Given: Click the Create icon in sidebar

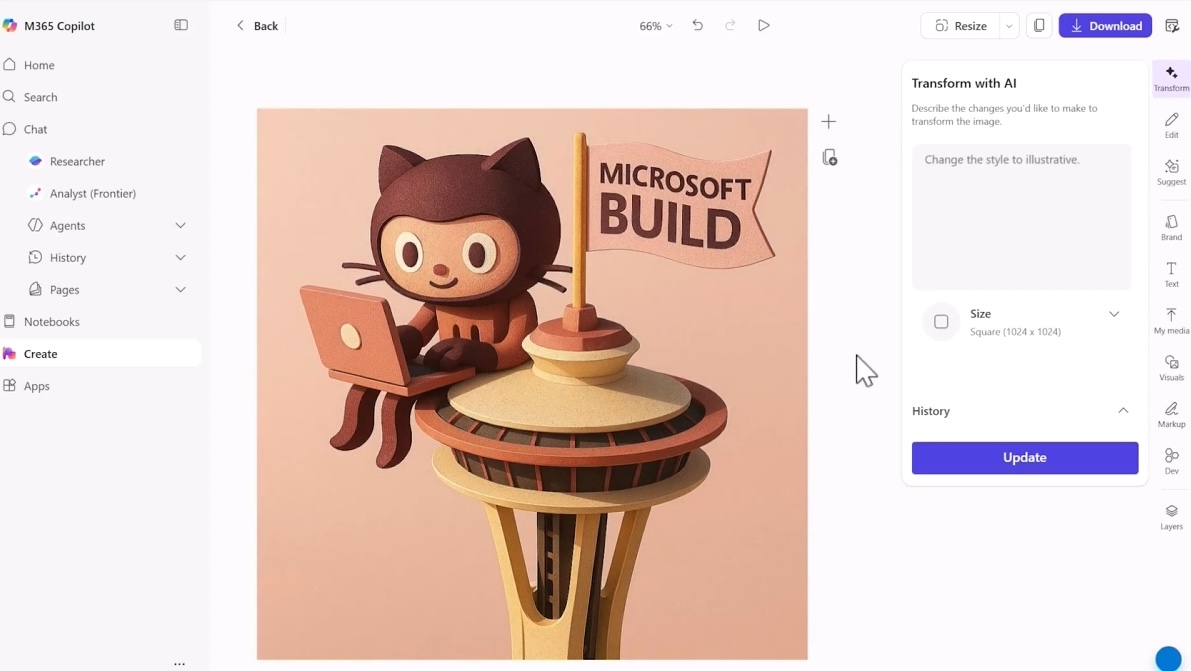Looking at the screenshot, I should click(x=9, y=353).
